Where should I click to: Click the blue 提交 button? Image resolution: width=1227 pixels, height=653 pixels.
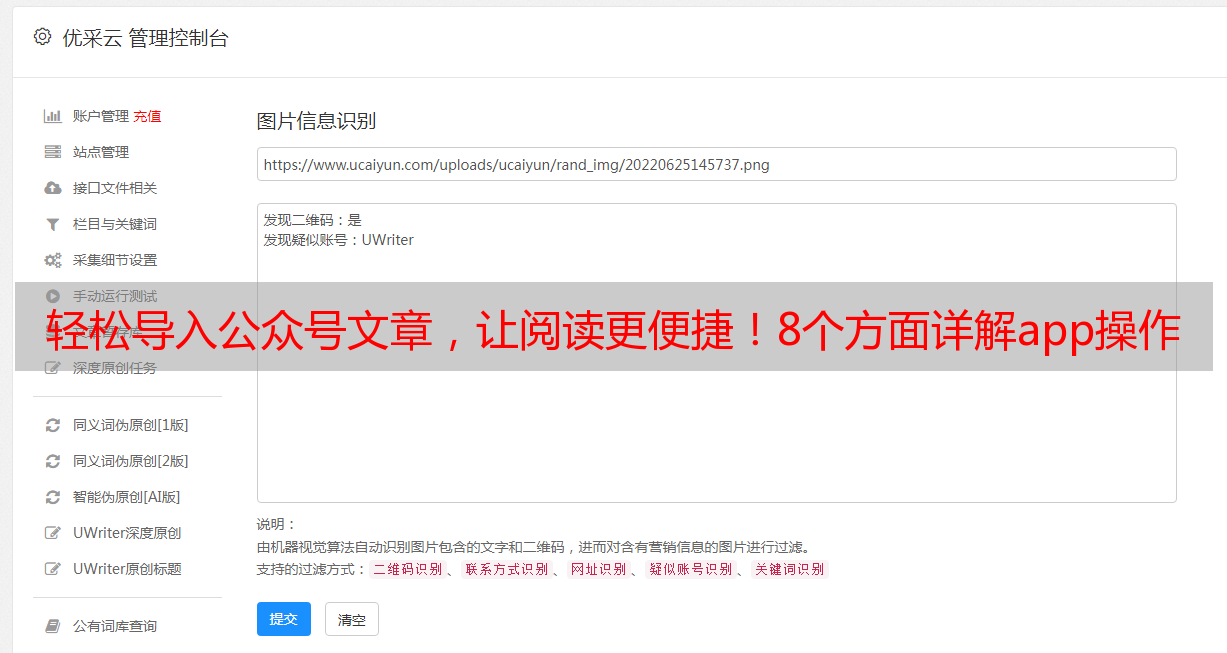(x=284, y=619)
